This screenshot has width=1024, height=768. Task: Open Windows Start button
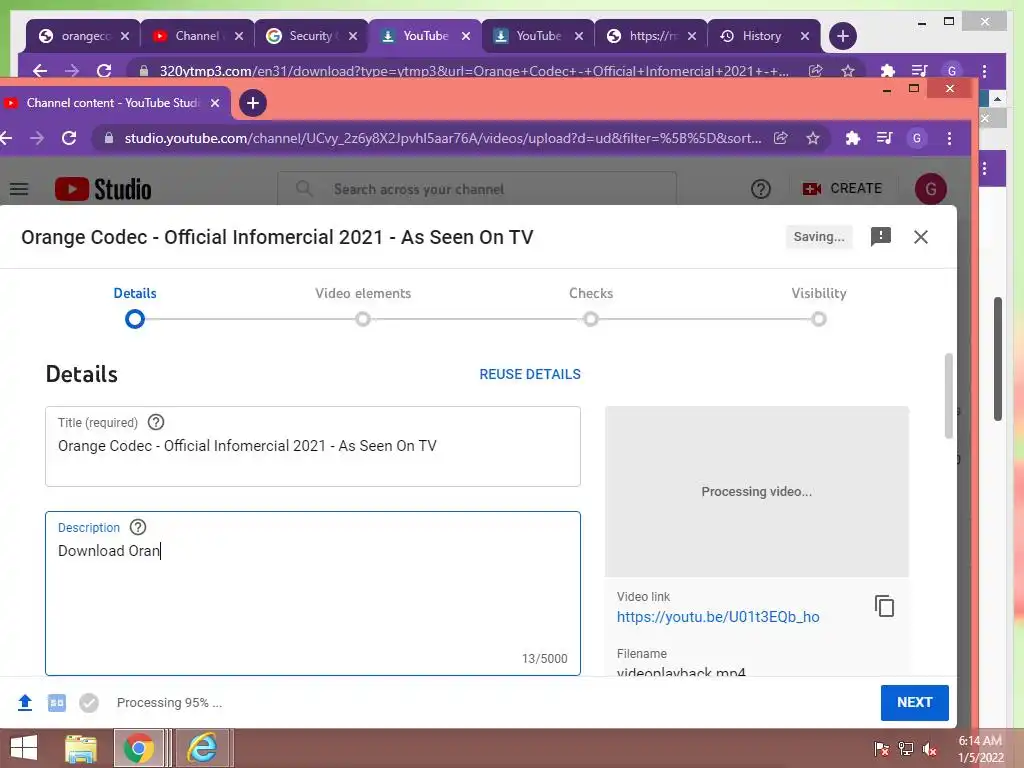(24, 748)
